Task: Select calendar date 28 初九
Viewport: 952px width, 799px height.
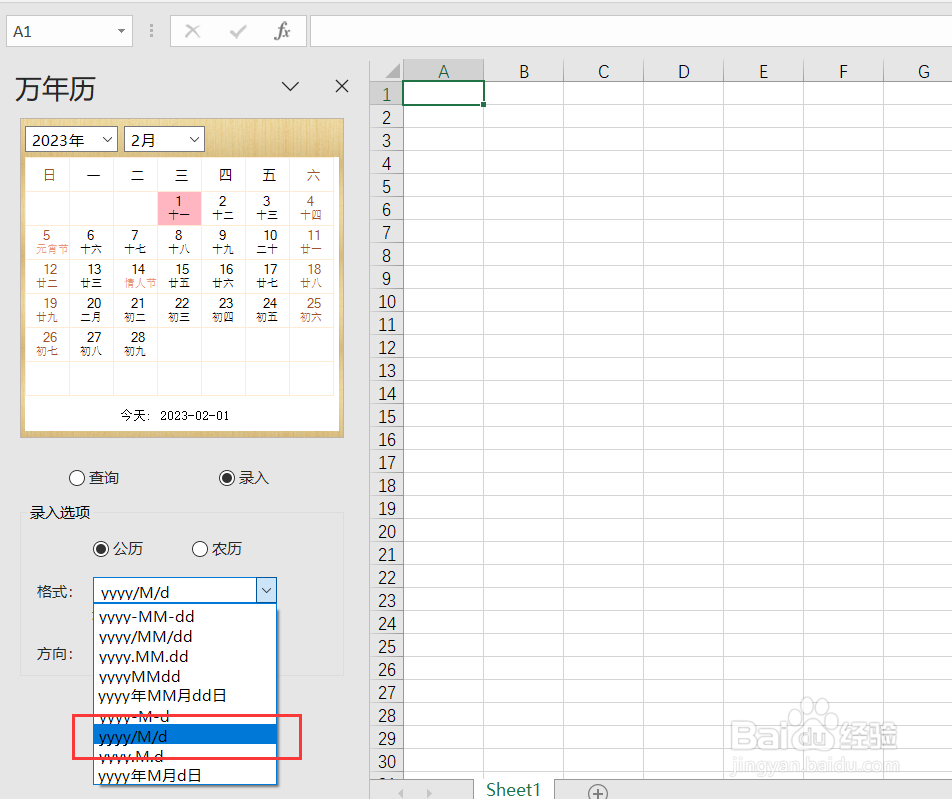Action: pos(135,344)
